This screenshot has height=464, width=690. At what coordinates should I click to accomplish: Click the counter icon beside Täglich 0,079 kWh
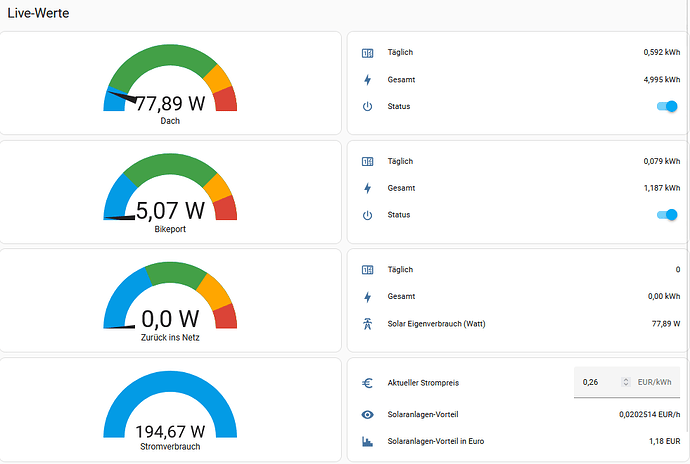tap(367, 162)
